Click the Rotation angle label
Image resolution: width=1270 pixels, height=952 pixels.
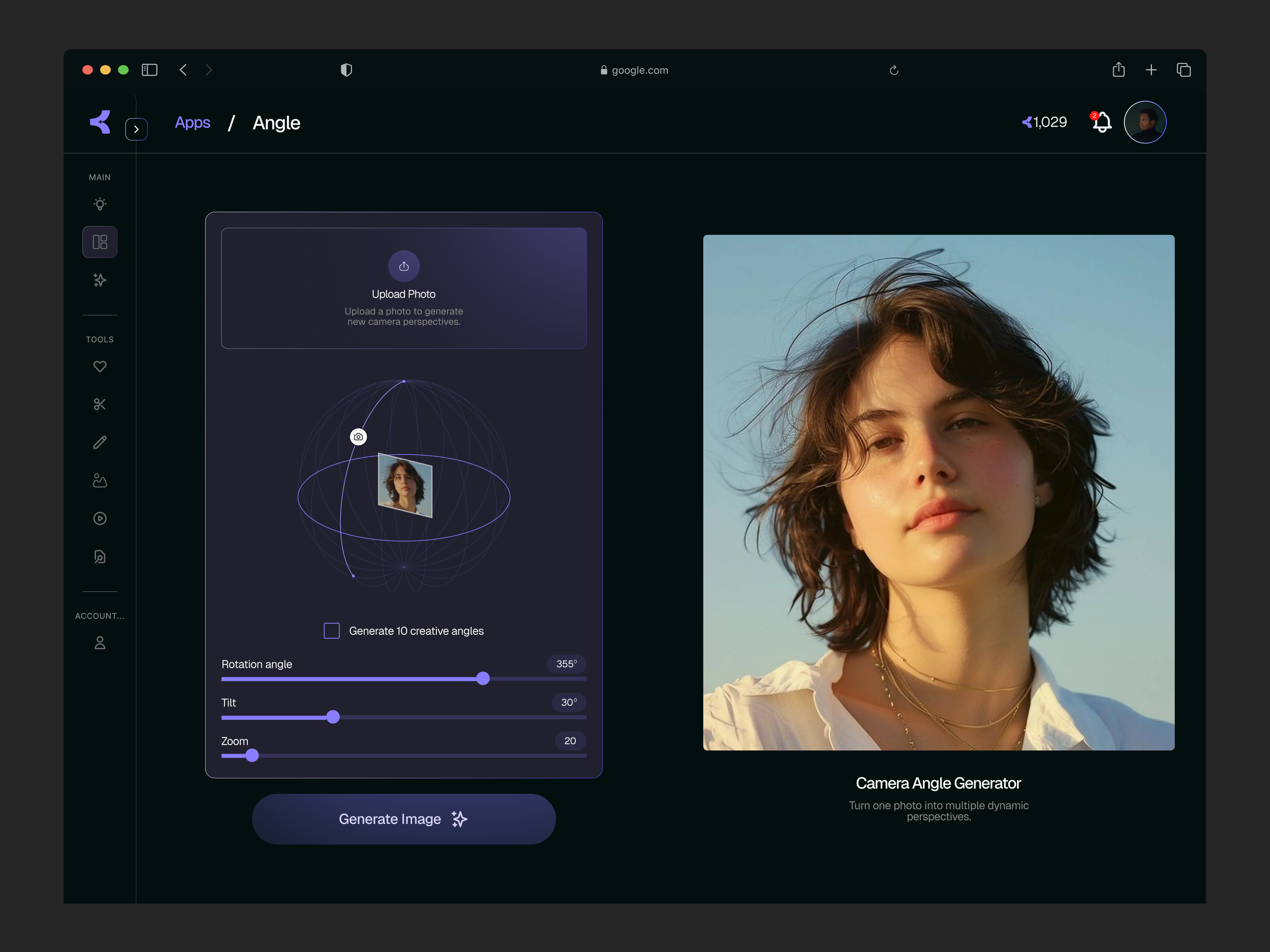click(x=257, y=664)
